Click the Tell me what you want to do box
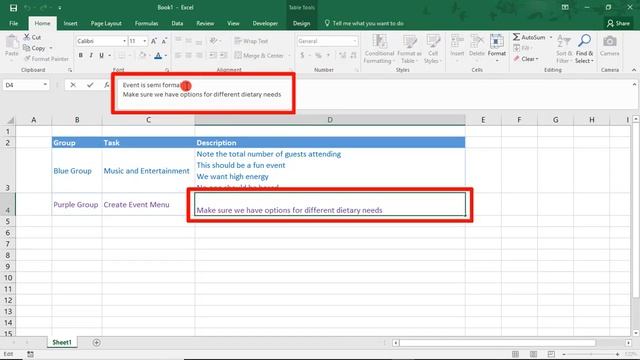 (364, 23)
